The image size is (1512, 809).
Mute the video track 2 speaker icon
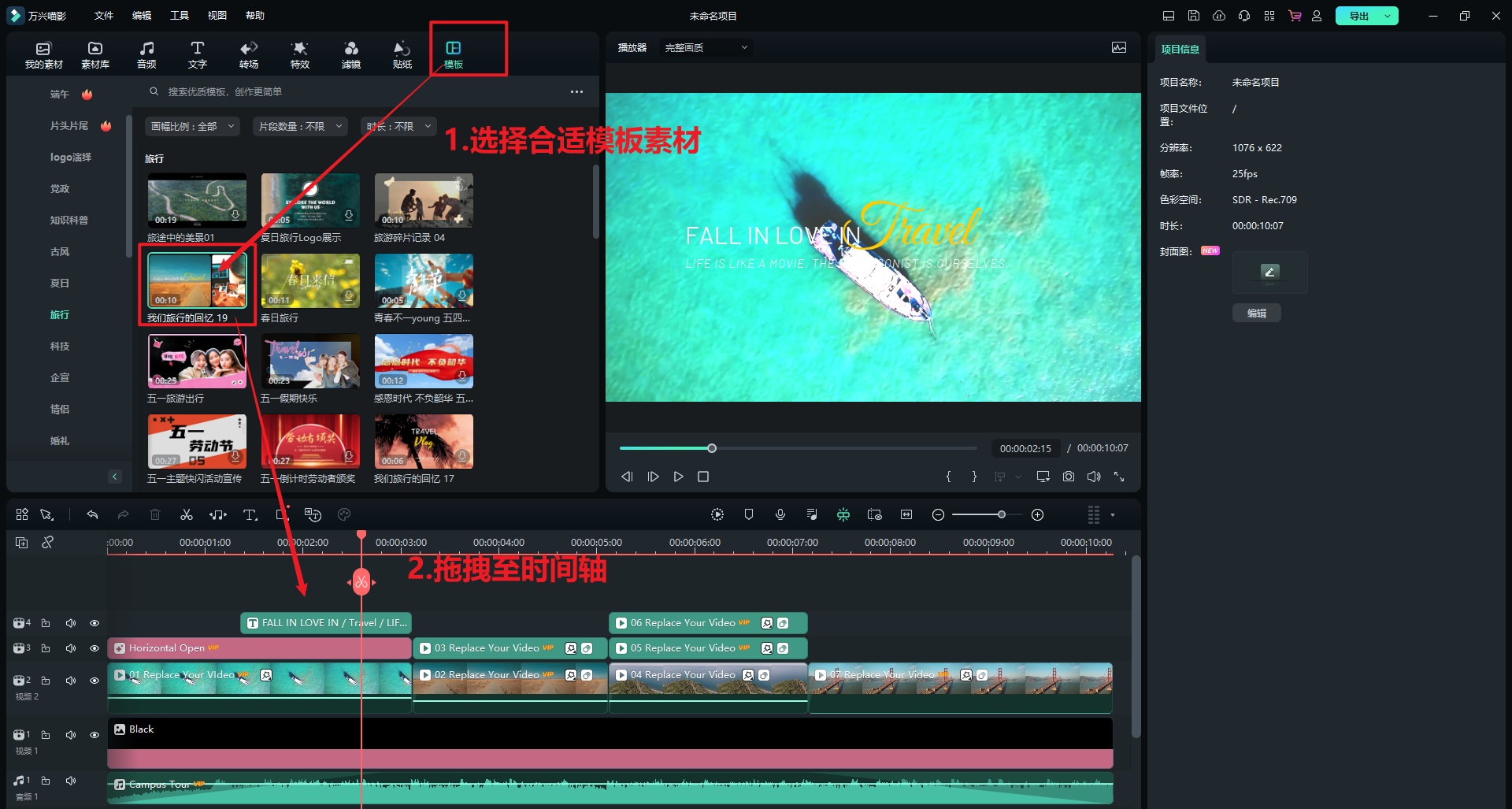pos(71,681)
